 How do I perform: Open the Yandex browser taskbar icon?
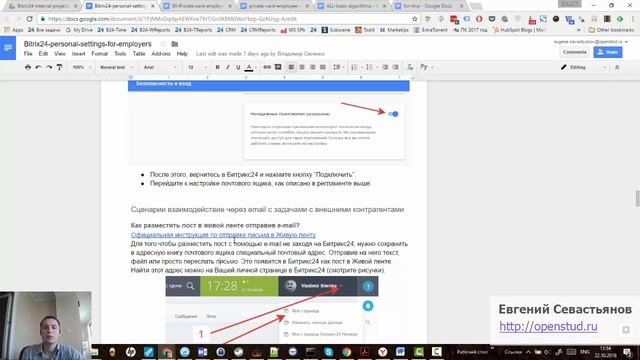point(382,351)
